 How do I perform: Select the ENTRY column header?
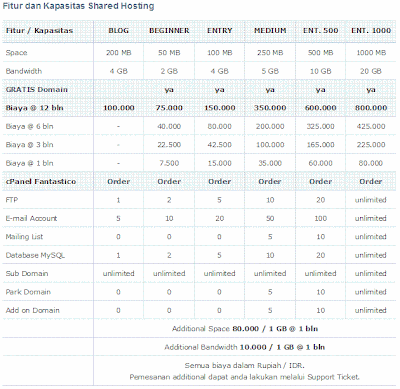click(219, 31)
